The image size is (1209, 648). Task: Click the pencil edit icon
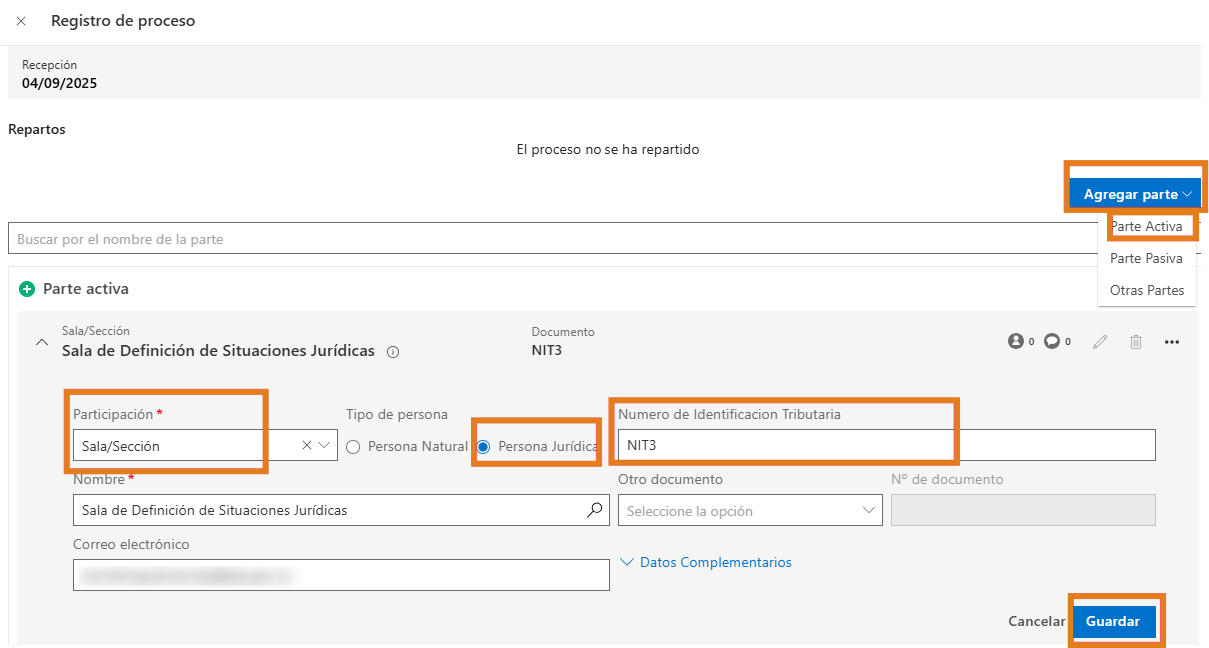click(1100, 342)
